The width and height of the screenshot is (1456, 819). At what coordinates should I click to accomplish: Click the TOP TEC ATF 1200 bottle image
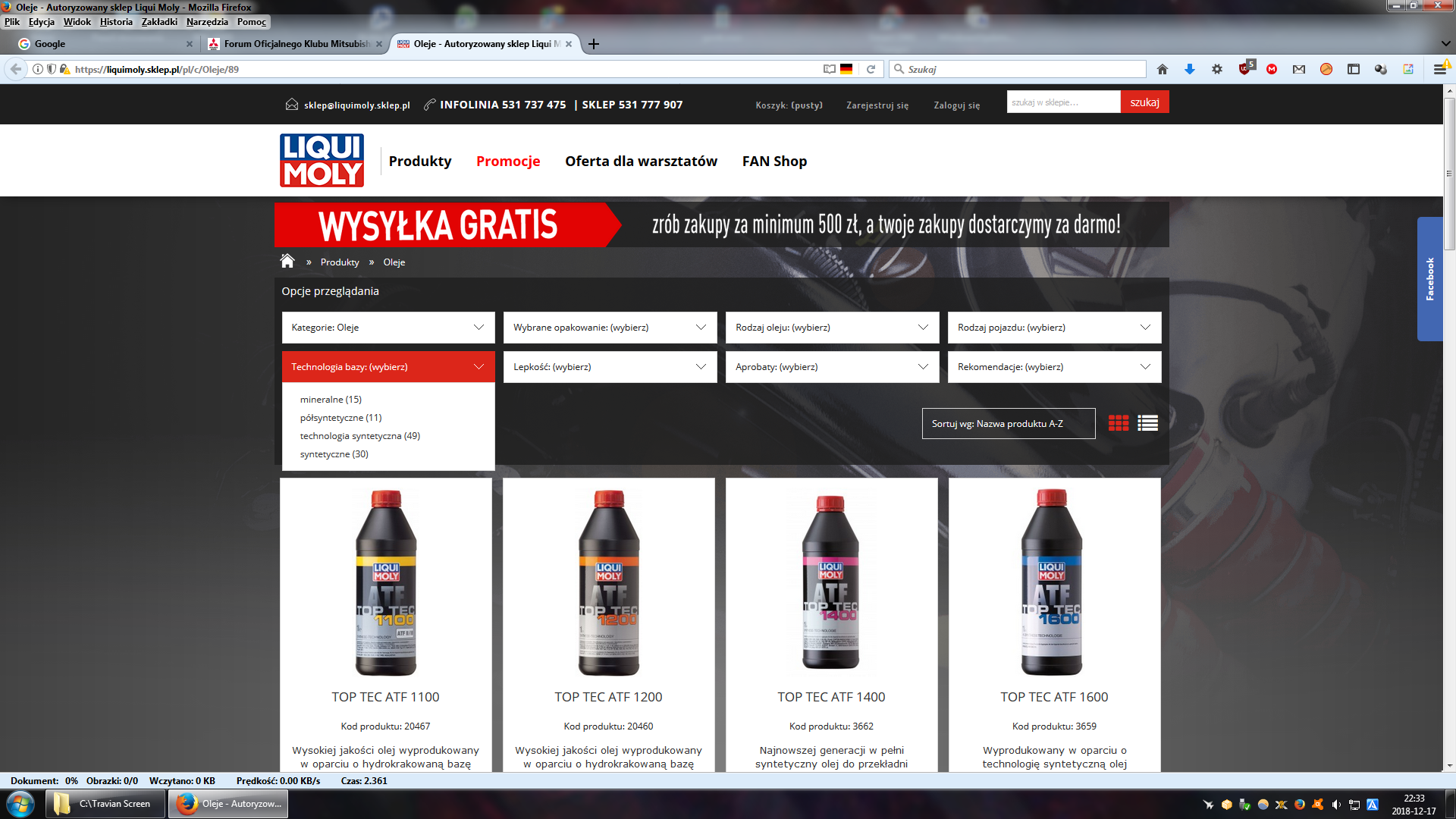pos(609,582)
